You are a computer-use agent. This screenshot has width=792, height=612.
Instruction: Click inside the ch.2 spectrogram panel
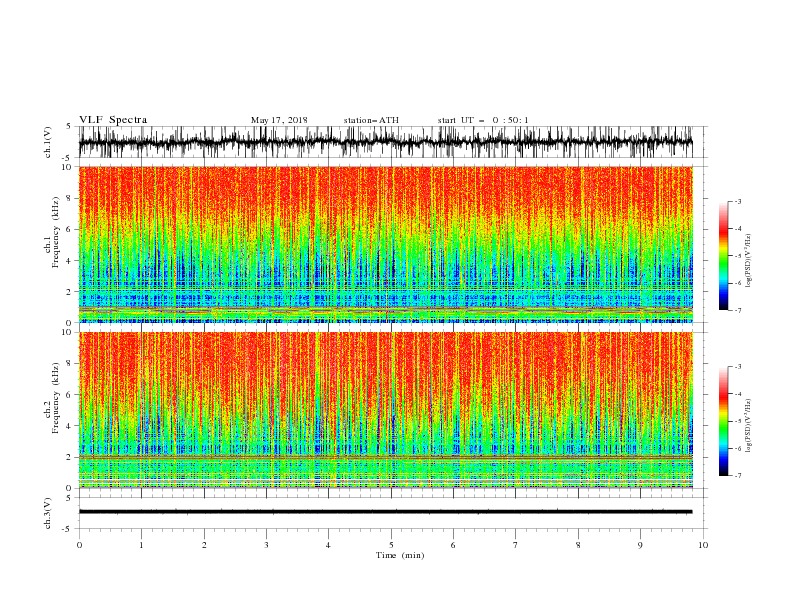[385, 410]
